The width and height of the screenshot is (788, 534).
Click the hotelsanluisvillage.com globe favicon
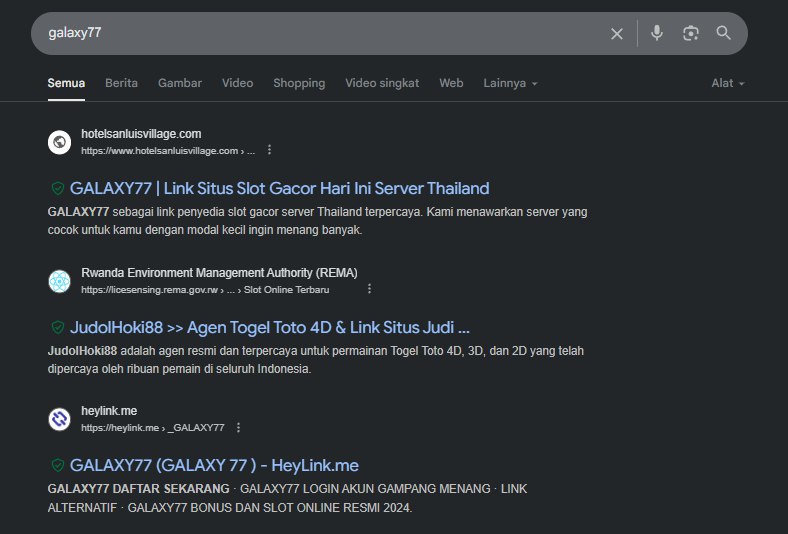tap(59, 142)
